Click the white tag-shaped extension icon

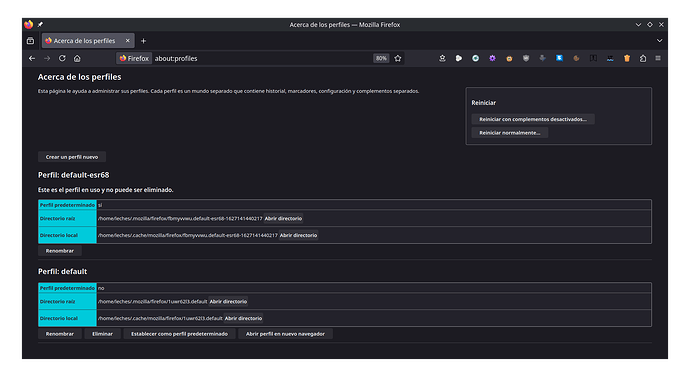459,58
